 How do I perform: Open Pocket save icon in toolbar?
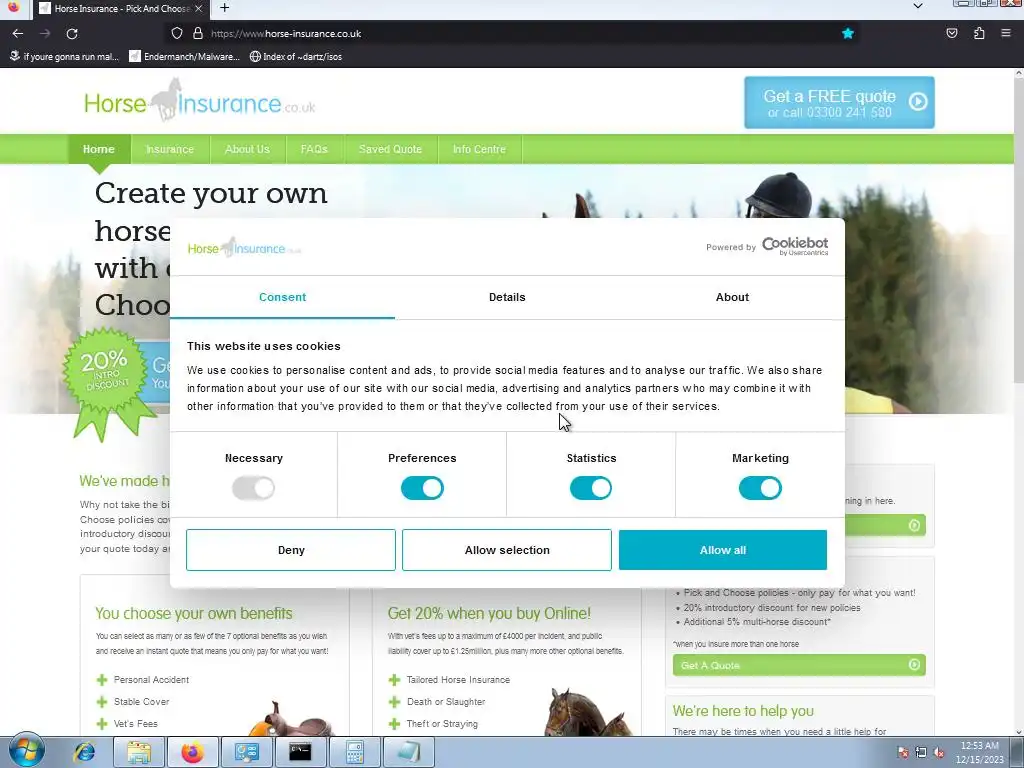pos(952,33)
